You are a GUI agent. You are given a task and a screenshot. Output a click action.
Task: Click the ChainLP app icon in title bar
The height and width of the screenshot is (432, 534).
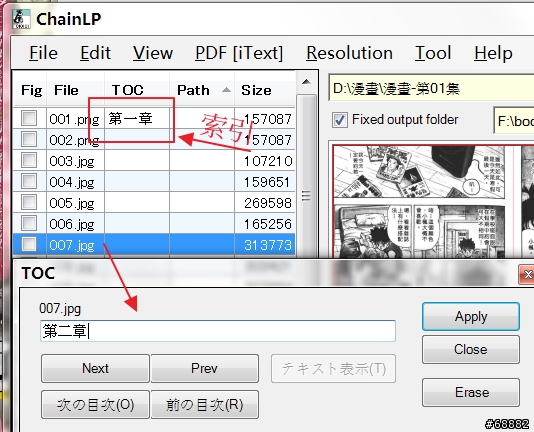[21, 19]
